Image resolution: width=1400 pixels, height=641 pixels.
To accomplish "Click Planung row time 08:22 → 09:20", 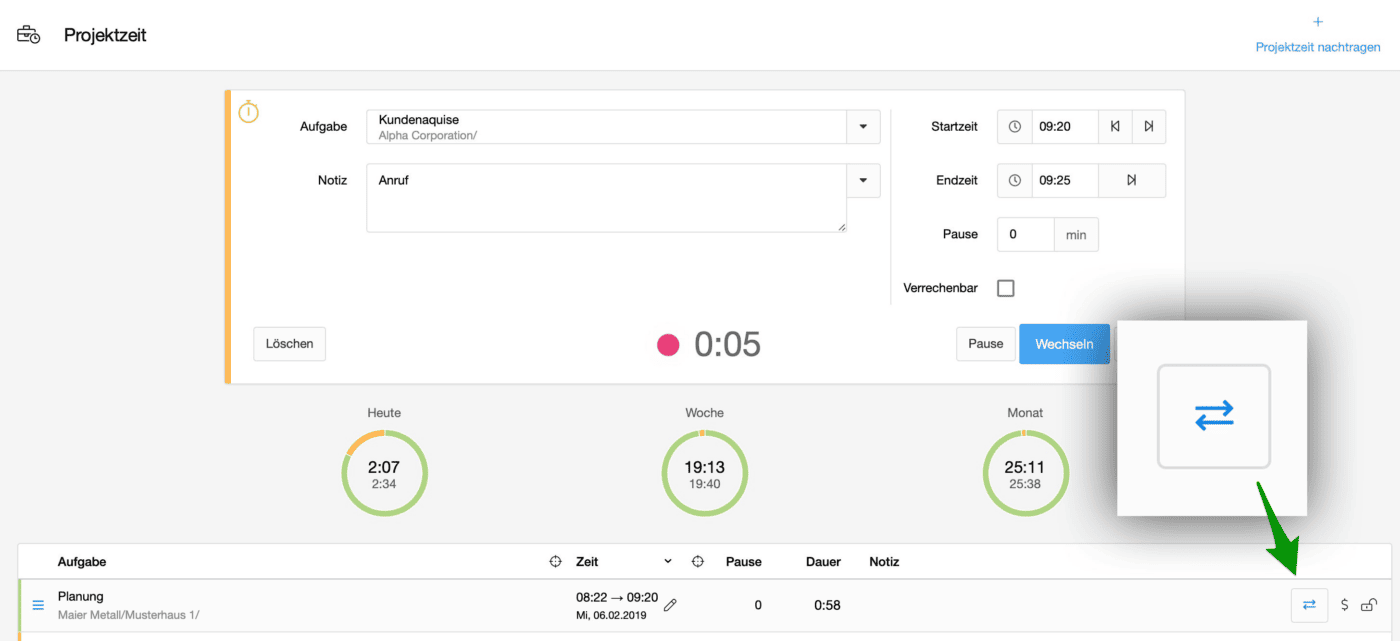I will pos(615,597).
